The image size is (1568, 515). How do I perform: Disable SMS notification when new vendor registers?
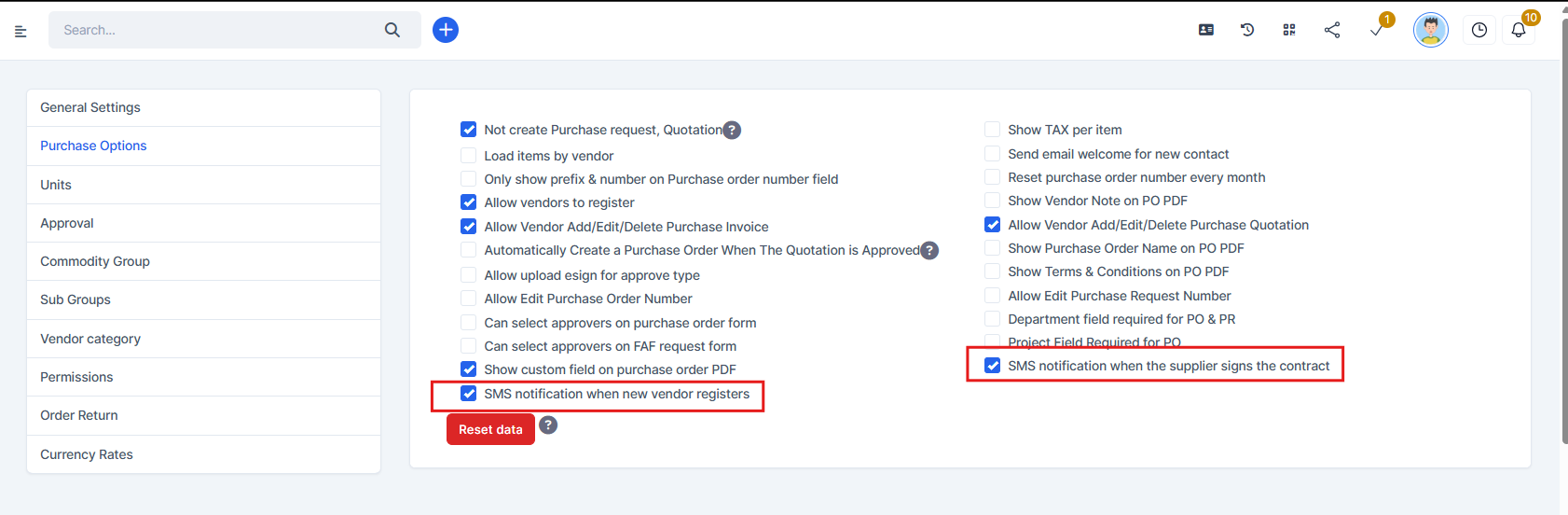click(x=469, y=394)
